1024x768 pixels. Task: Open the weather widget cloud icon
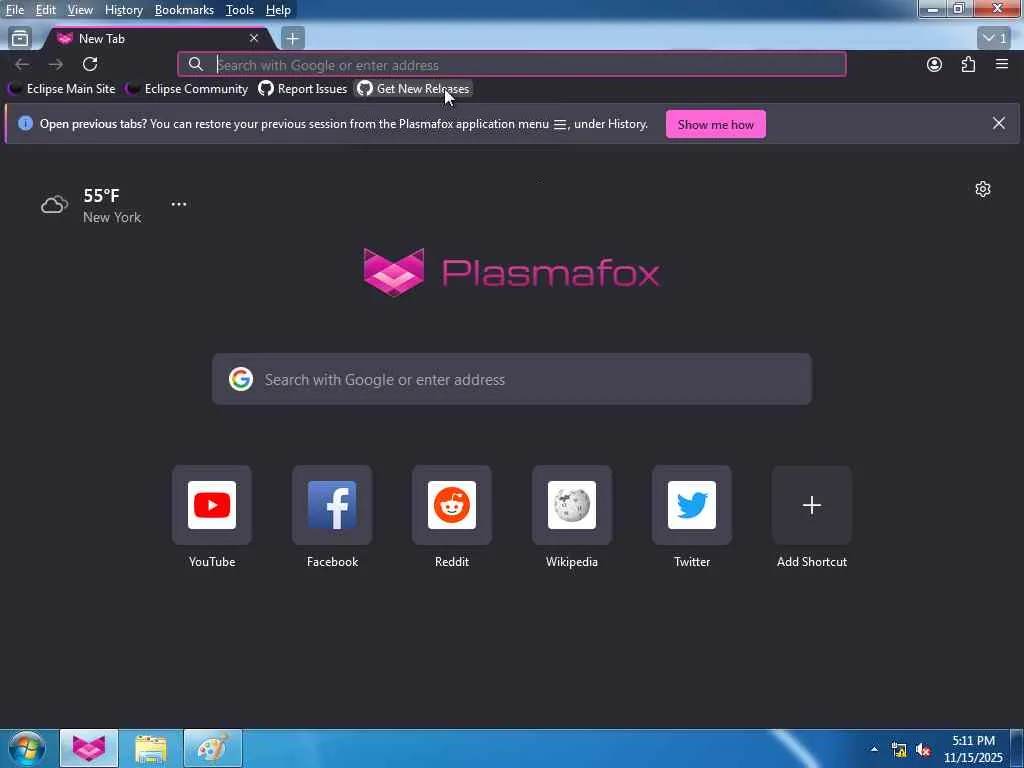pyautogui.click(x=54, y=204)
